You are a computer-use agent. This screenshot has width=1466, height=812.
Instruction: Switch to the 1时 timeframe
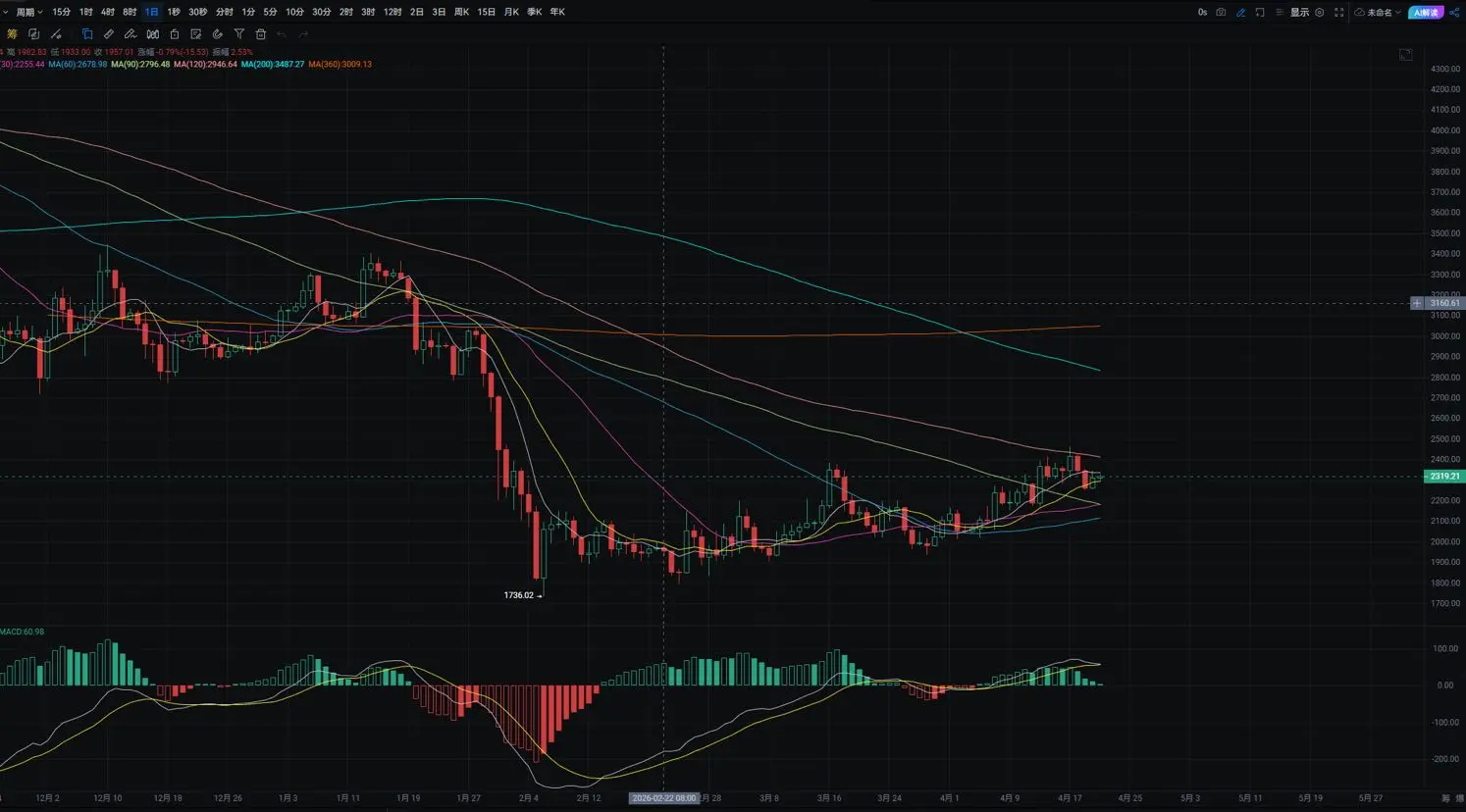pyautogui.click(x=85, y=12)
